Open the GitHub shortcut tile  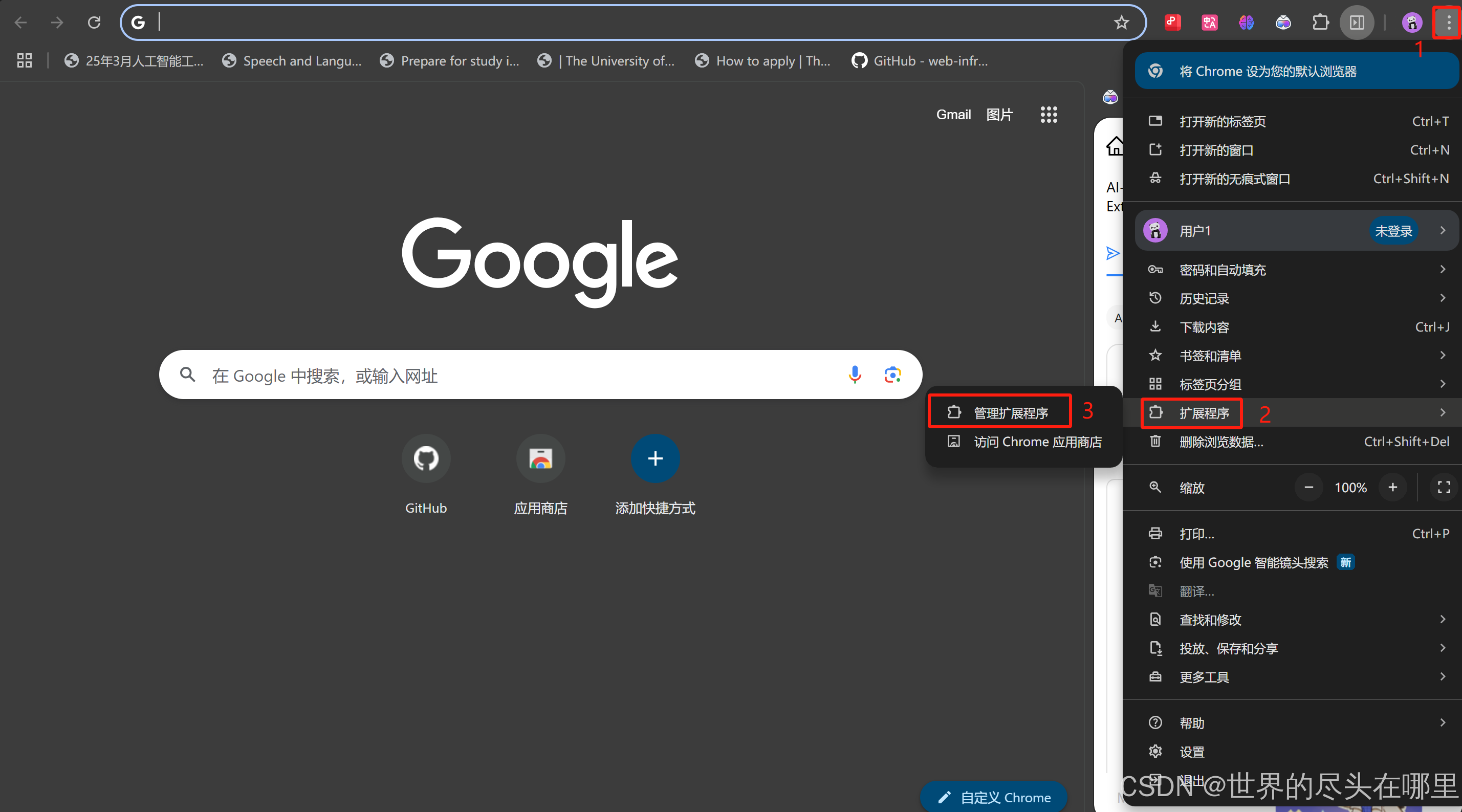[426, 458]
